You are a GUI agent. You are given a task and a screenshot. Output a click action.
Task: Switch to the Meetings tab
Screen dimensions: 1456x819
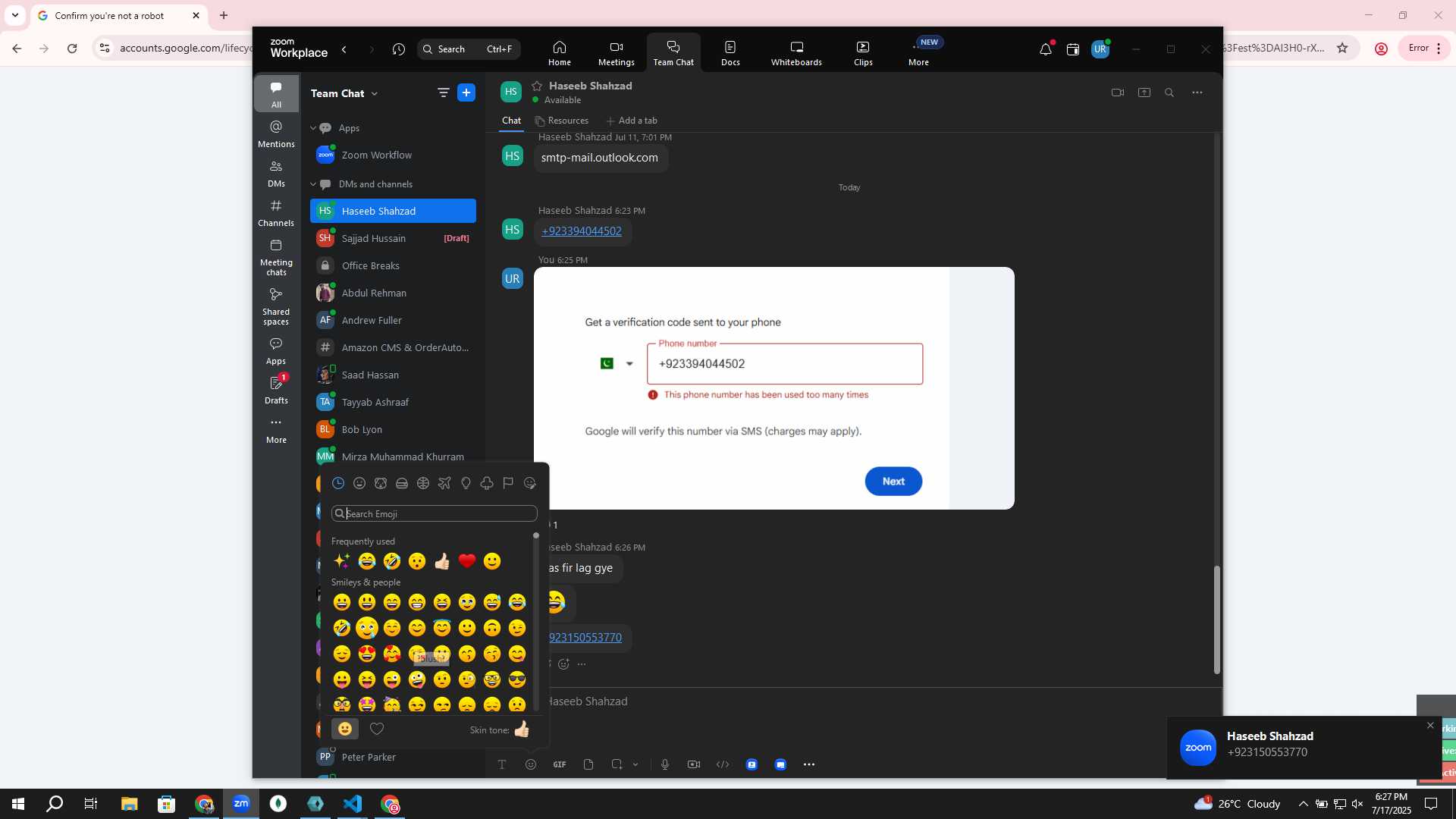click(x=616, y=53)
